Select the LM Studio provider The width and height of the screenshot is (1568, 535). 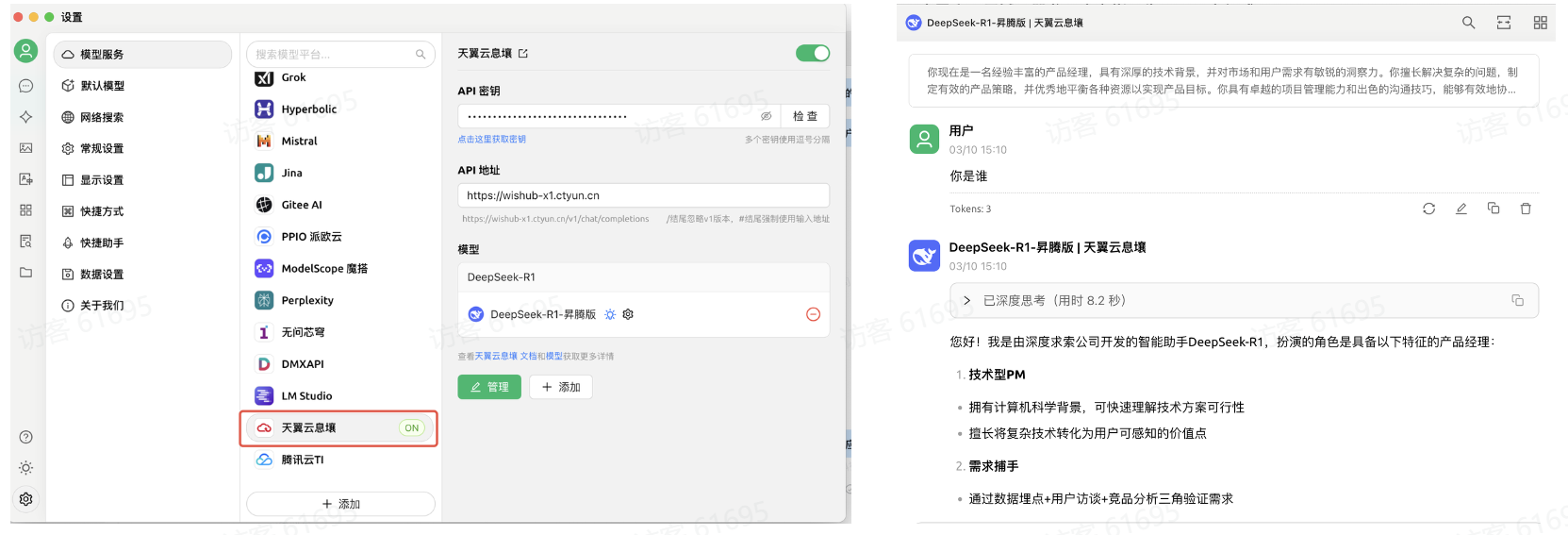340,396
